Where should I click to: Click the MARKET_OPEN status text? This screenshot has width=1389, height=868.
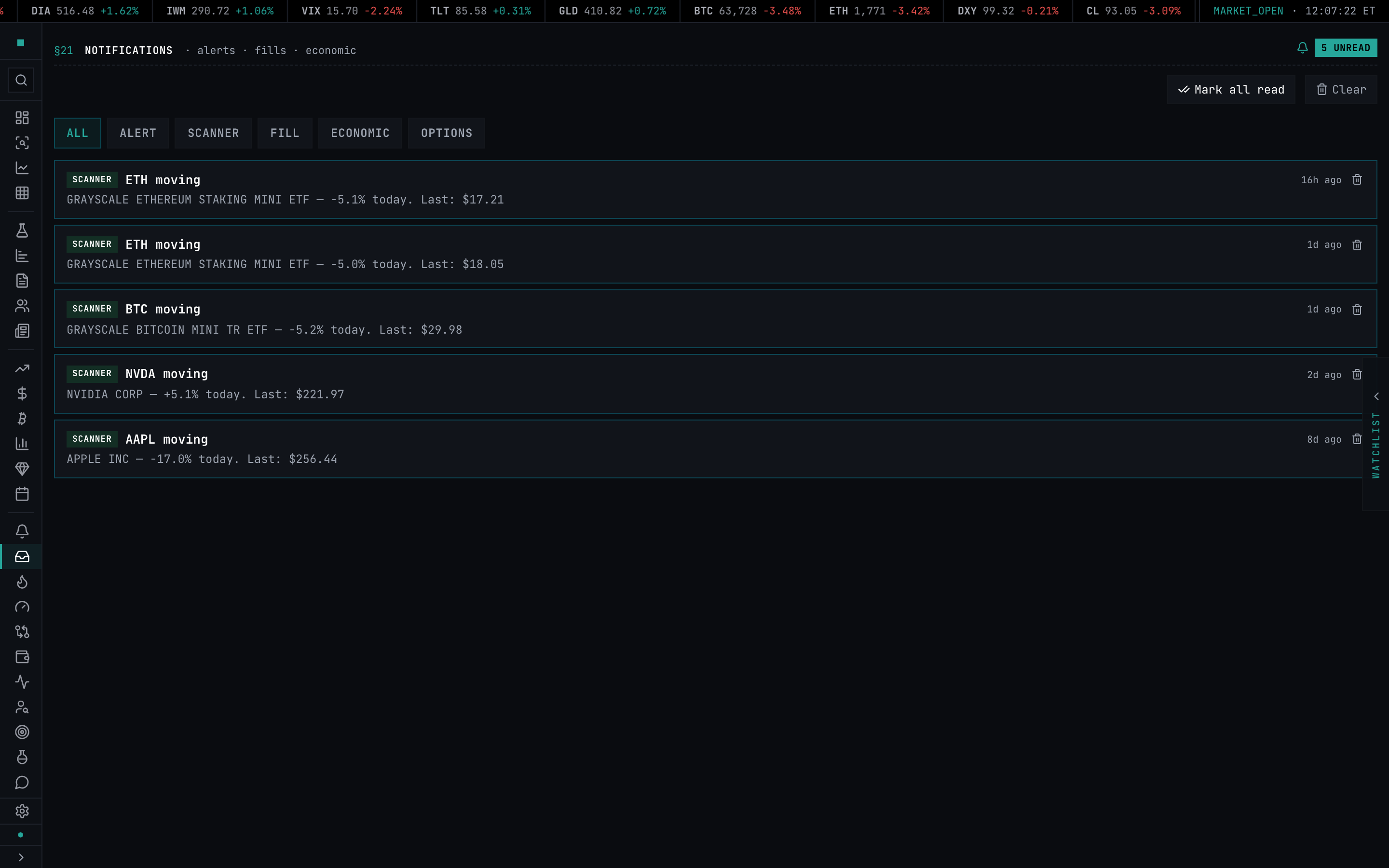[1248, 11]
